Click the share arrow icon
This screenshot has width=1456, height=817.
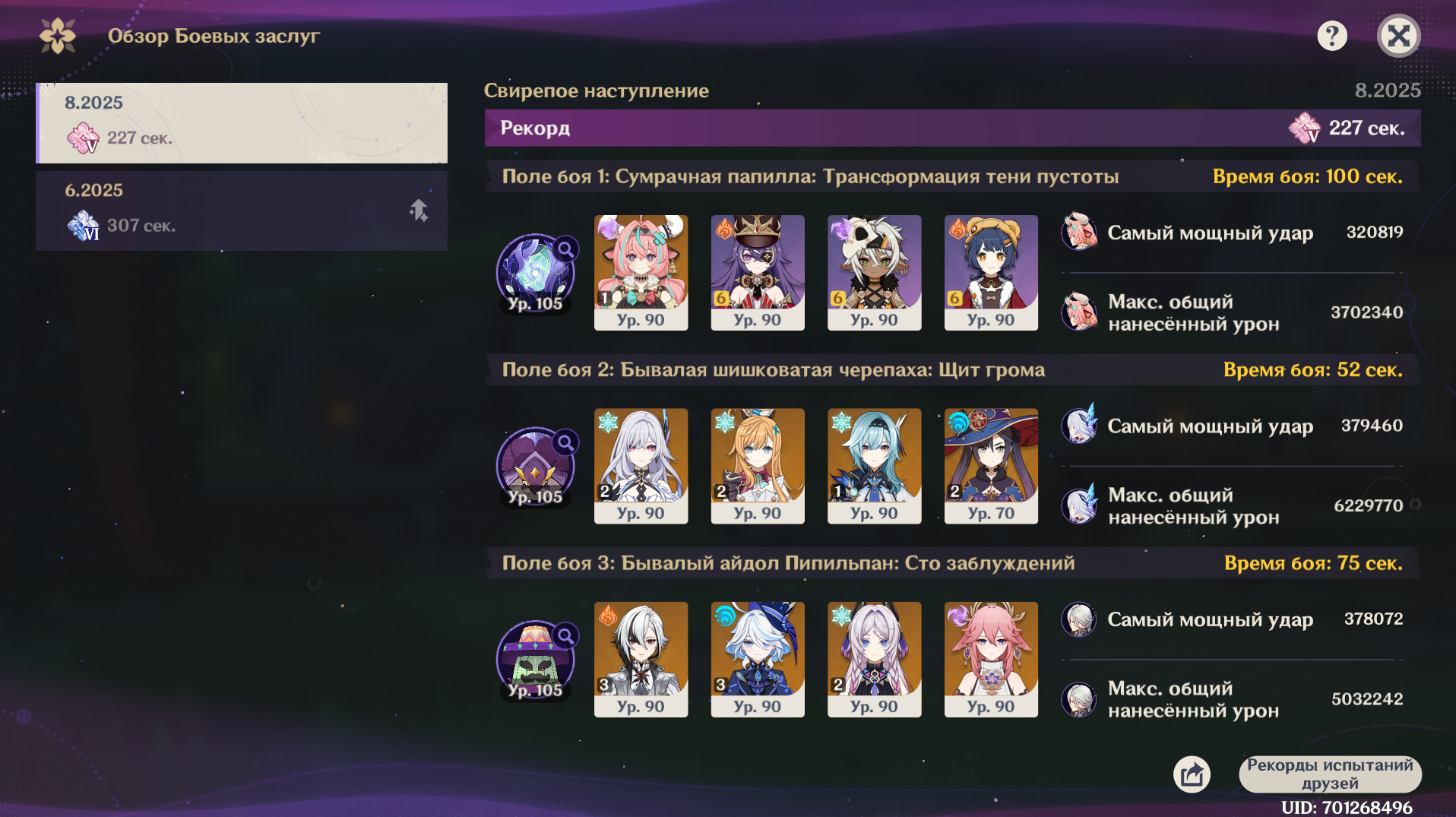tap(1192, 774)
